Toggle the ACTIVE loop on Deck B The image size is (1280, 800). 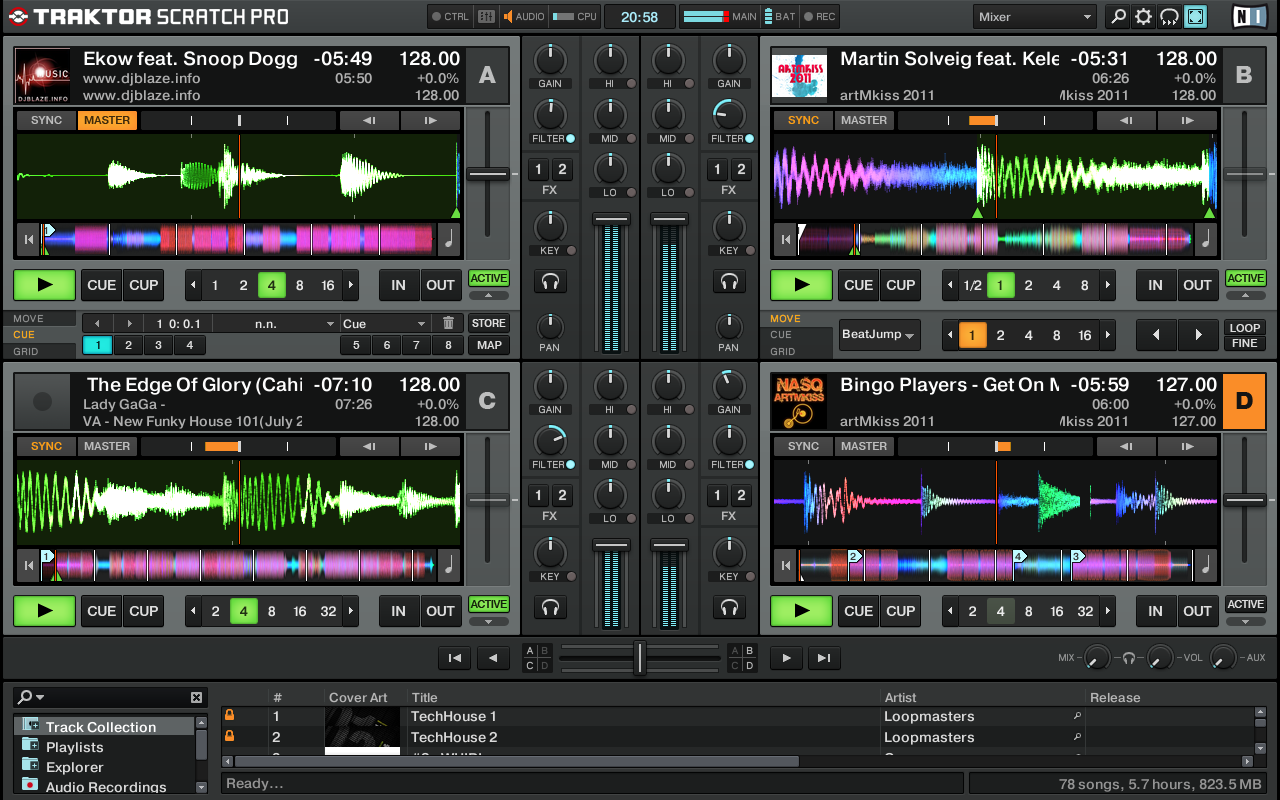tap(1245, 278)
